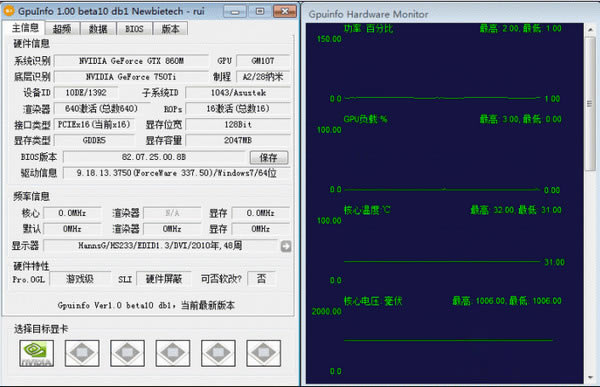Click the 设备ID field 10DE/1392
This screenshot has width=600, height=387.
(x=86, y=93)
